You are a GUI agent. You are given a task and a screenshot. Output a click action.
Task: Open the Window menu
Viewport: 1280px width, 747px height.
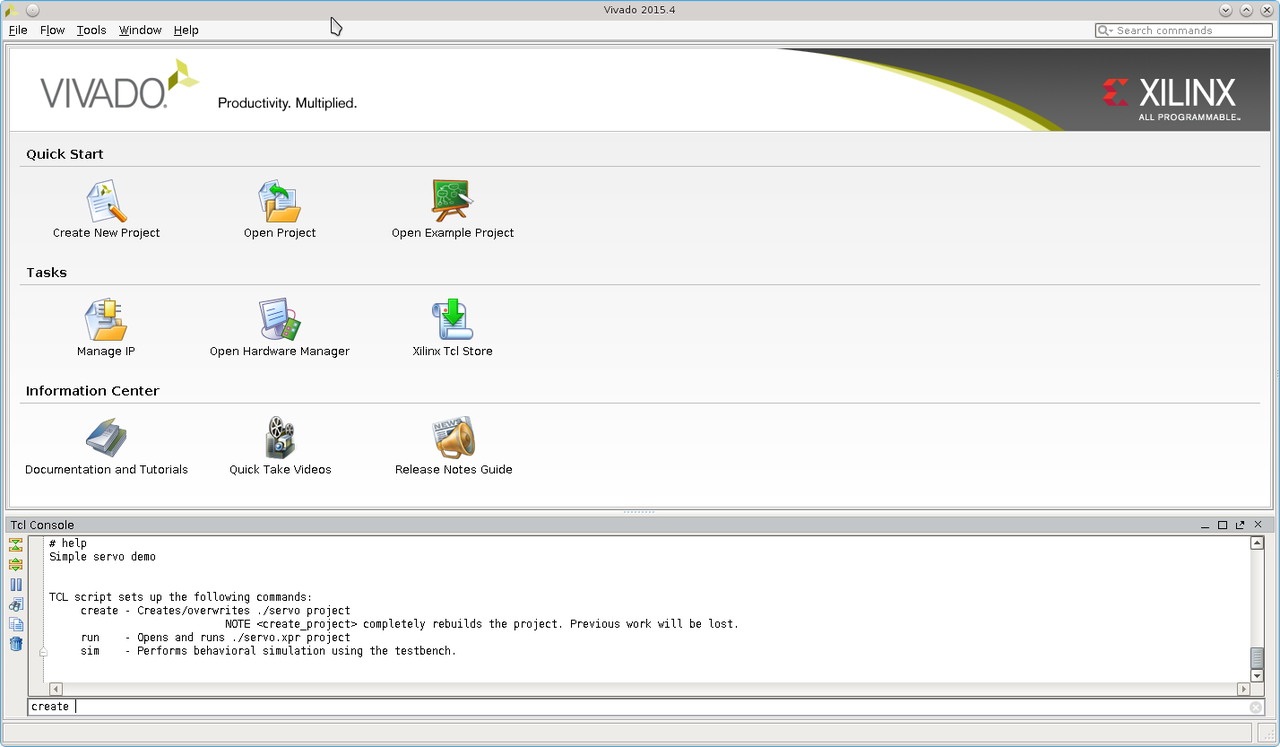coord(140,30)
